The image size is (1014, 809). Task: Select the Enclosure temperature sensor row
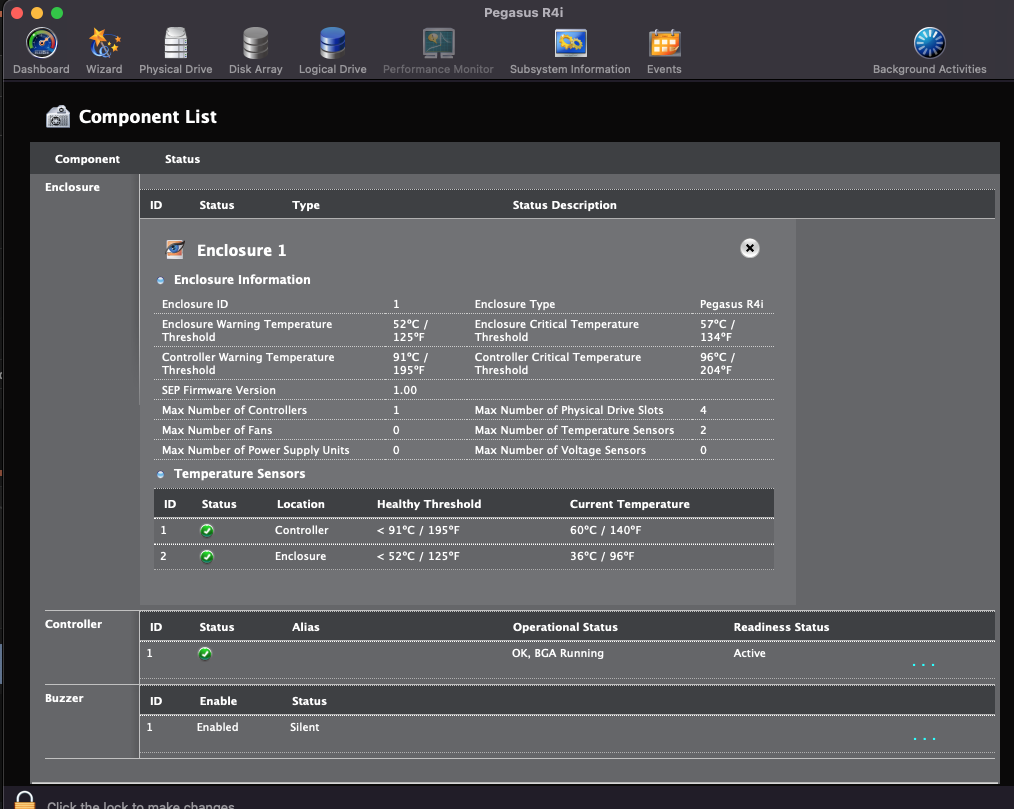pyautogui.click(x=464, y=557)
